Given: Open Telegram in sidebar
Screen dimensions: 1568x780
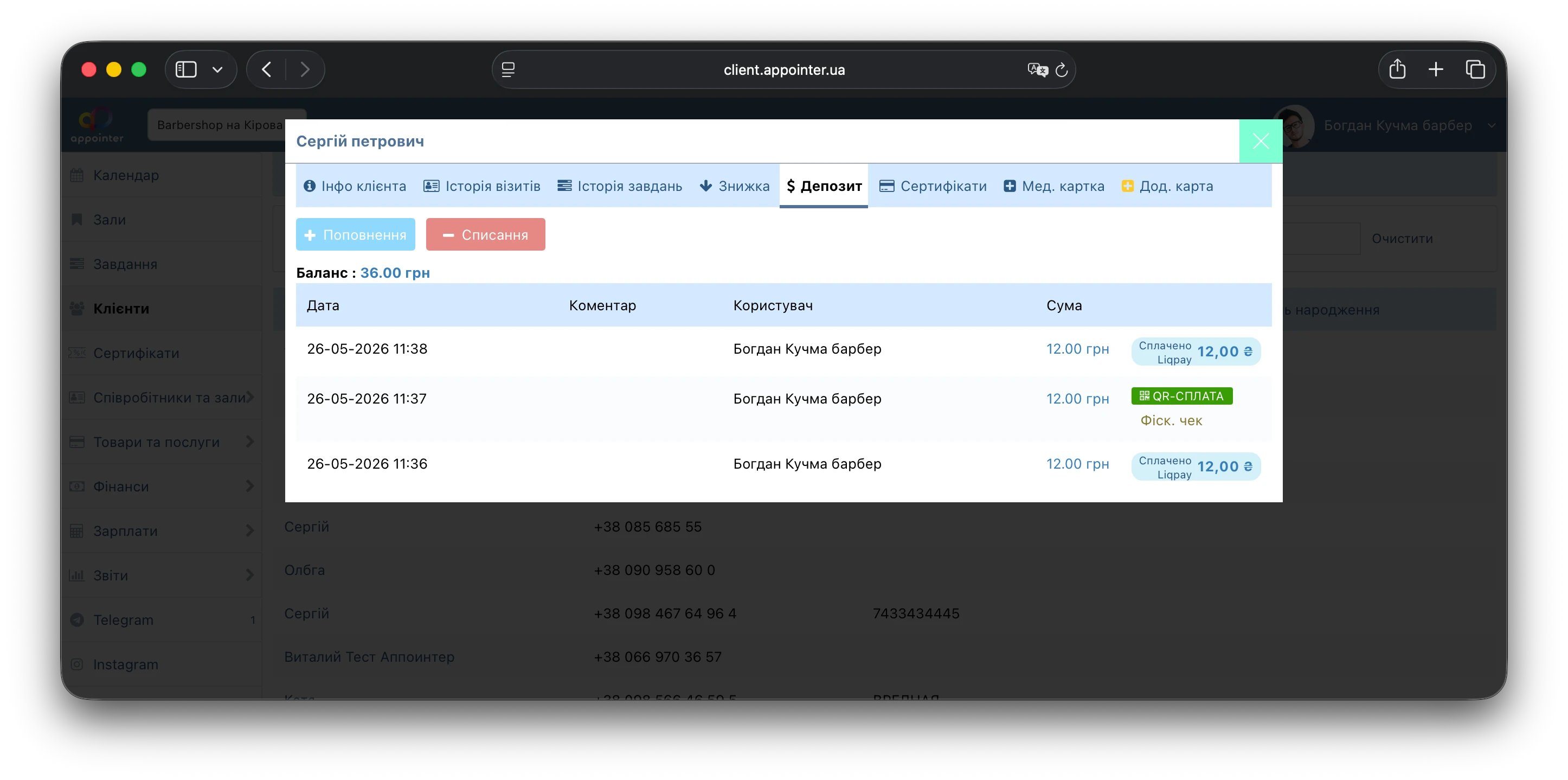Looking at the screenshot, I should pos(162,619).
